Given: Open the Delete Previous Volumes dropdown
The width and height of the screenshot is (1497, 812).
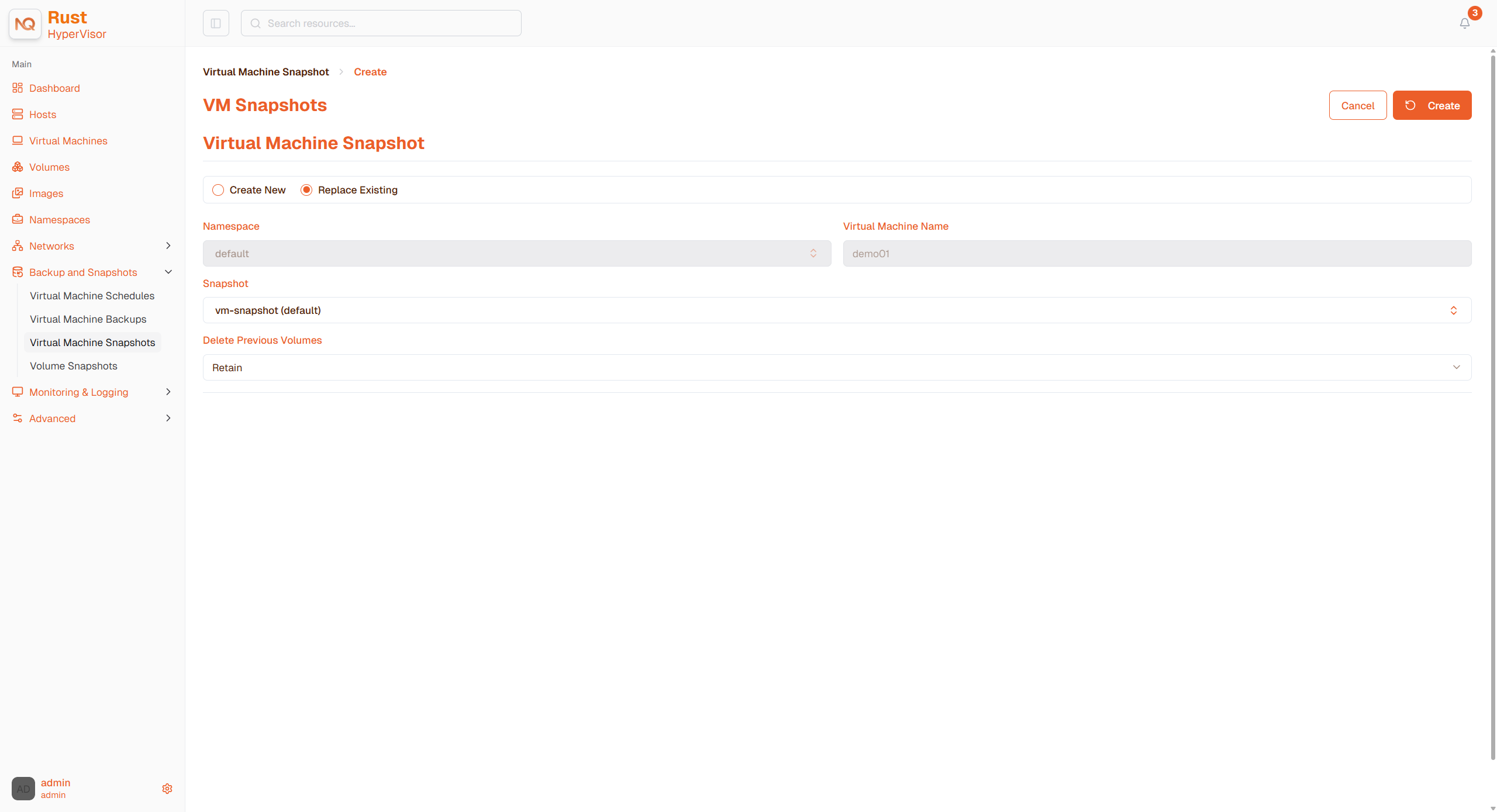Looking at the screenshot, I should point(837,367).
